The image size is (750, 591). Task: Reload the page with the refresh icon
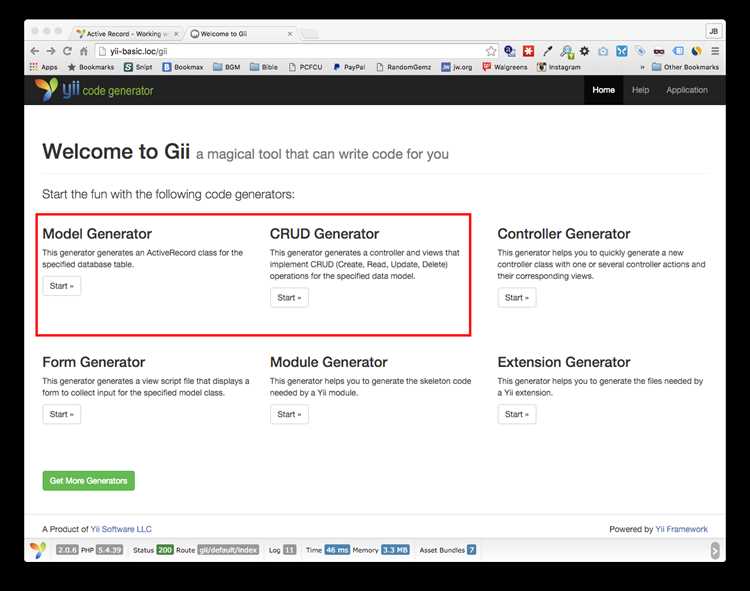67,51
